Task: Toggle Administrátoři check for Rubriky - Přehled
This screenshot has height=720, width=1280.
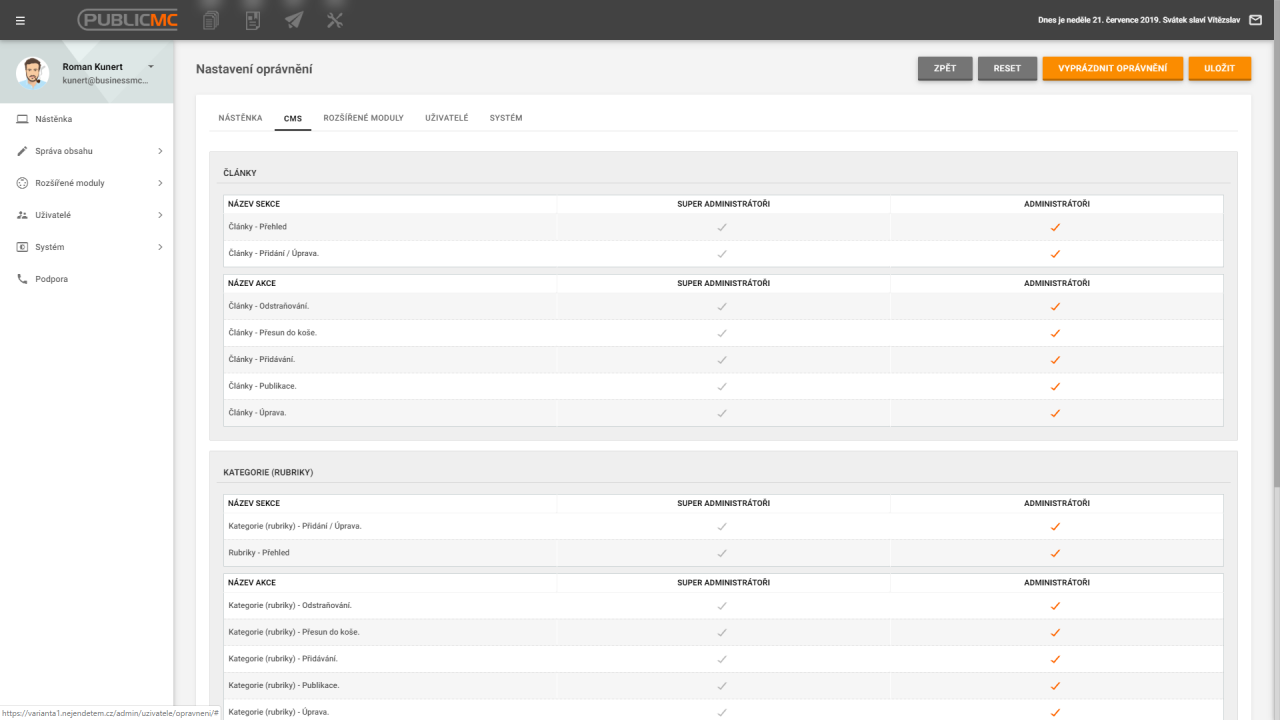Action: (x=1055, y=553)
